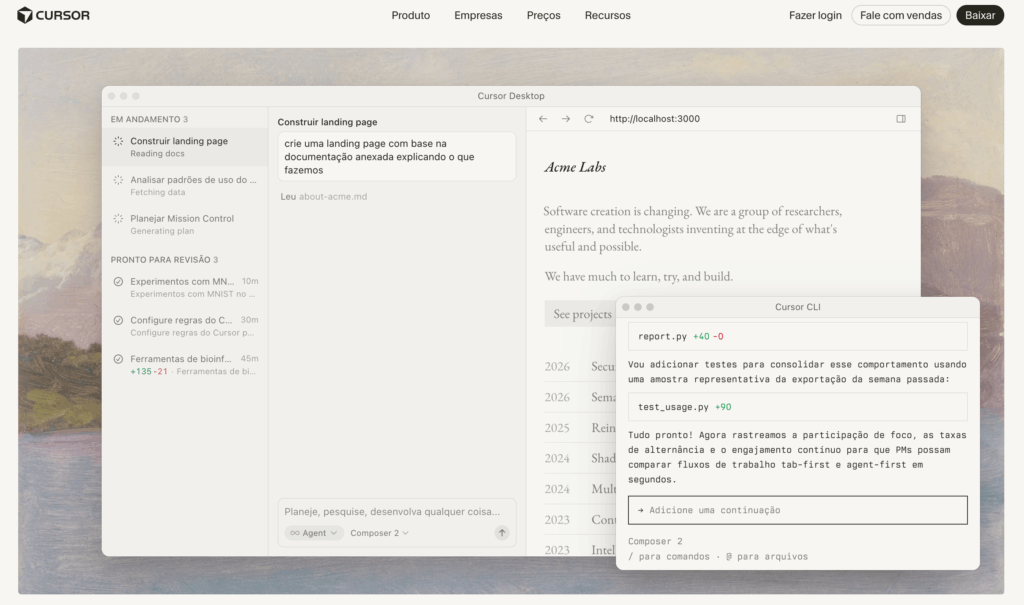Click check icon beside Experimentos com MN...

pyautogui.click(x=118, y=282)
